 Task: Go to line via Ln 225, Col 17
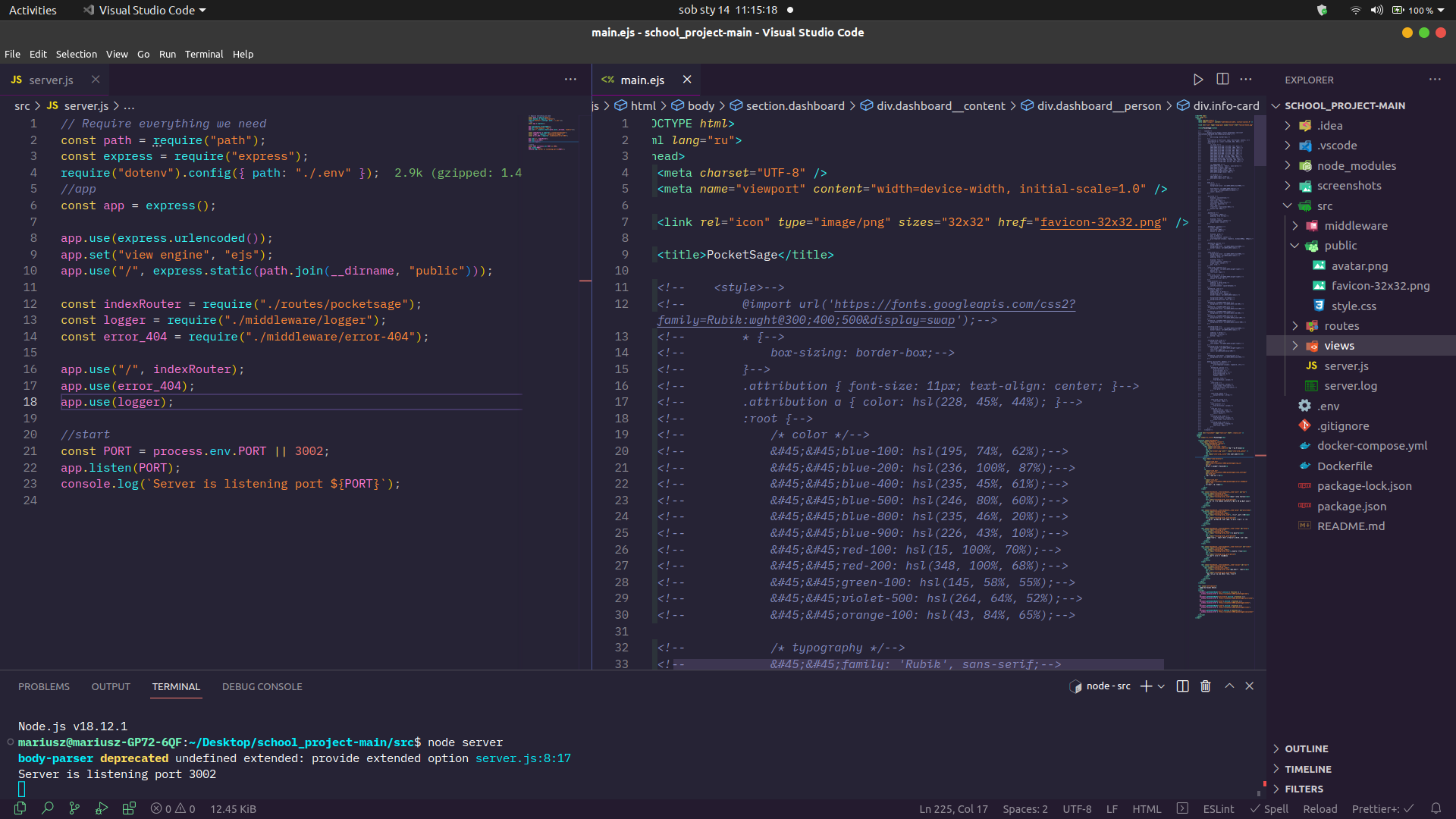(953, 809)
